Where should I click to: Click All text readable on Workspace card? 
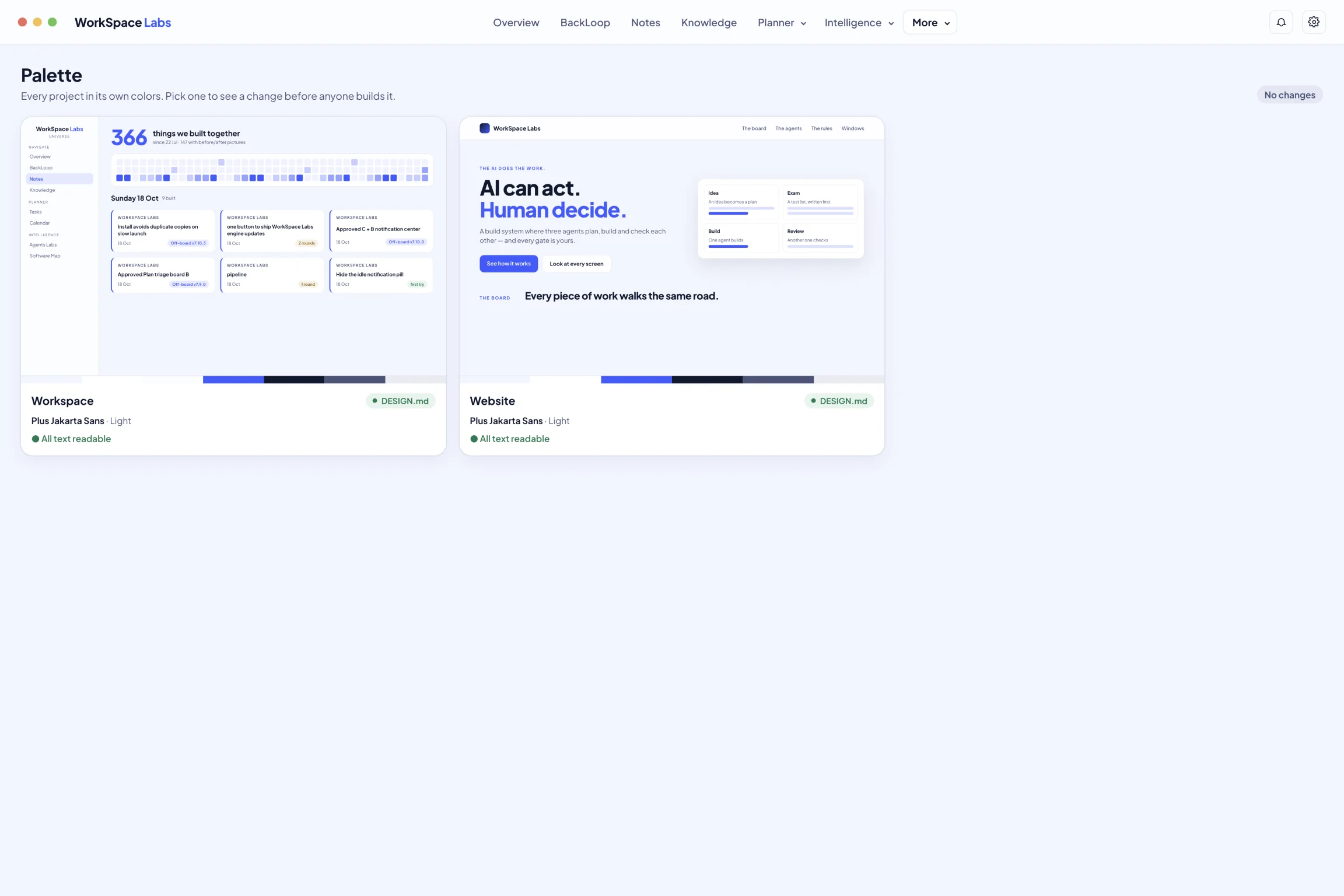coord(71,439)
